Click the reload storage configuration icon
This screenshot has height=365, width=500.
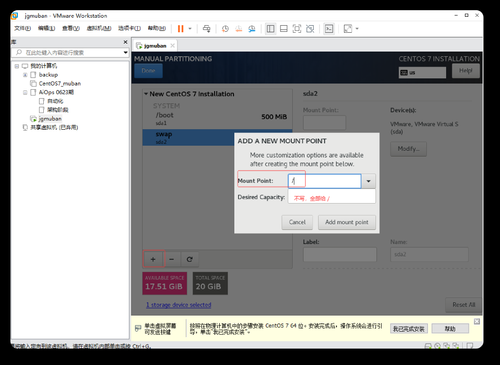pos(190,259)
